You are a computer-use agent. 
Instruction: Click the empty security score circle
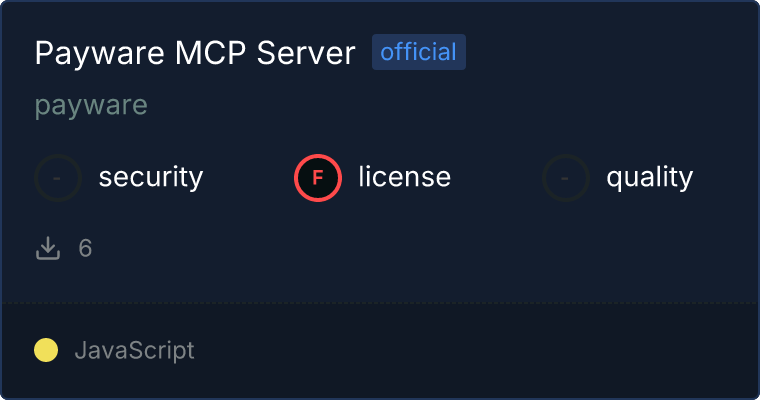coord(58,178)
